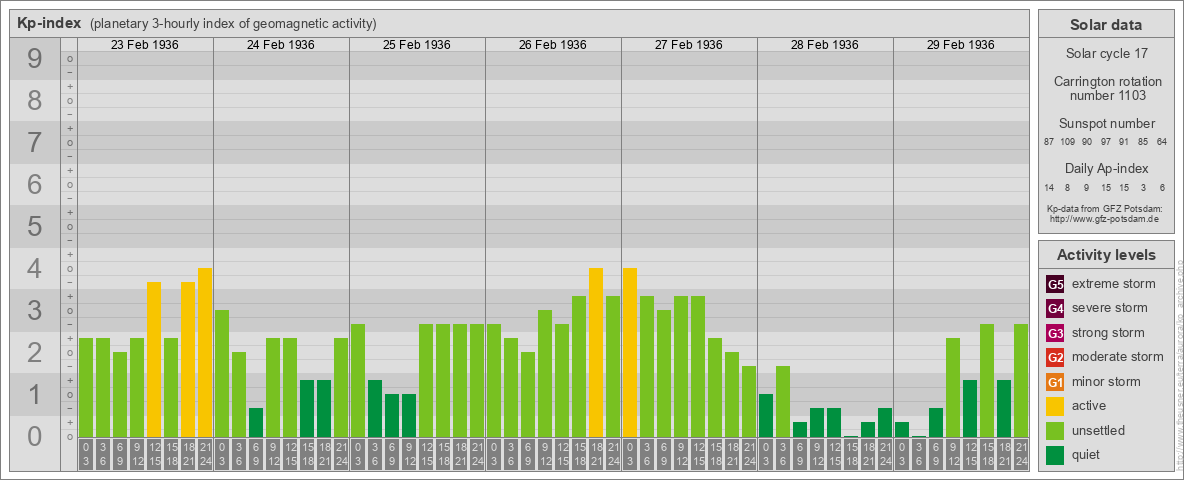Click sunspot number value 97
The height and width of the screenshot is (480, 1184).
click(1105, 141)
